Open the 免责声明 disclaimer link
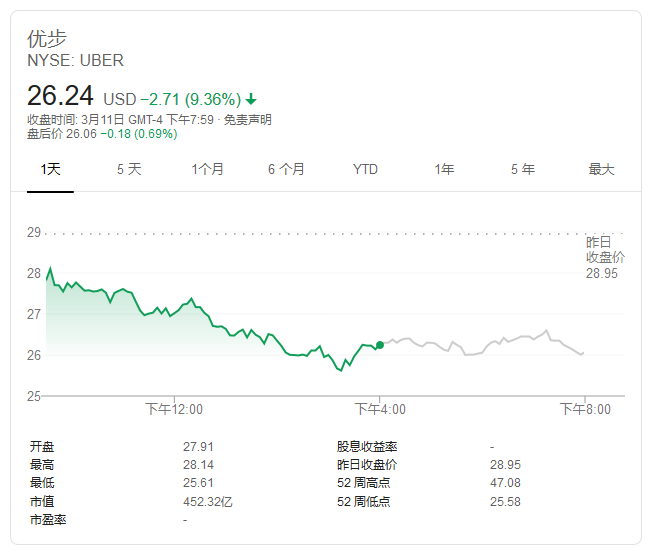This screenshot has width=652, height=558. pyautogui.click(x=246, y=120)
